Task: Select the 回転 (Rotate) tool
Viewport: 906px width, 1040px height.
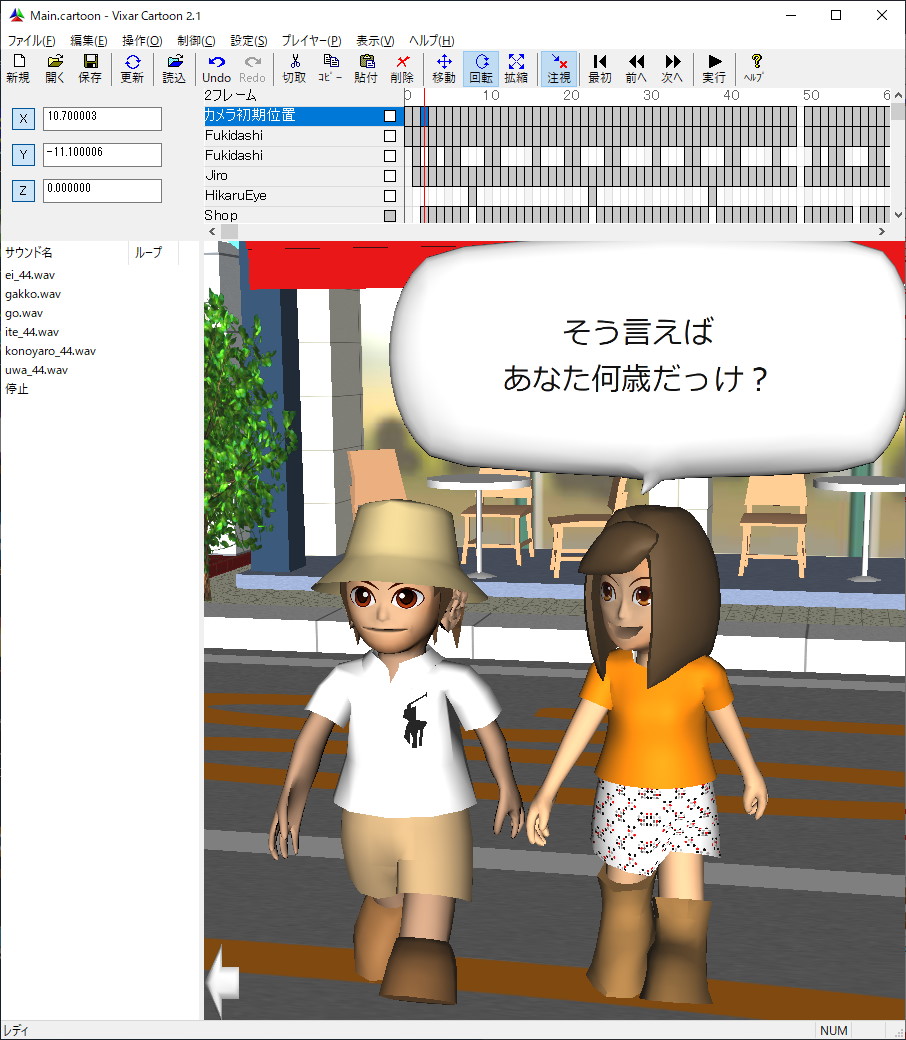Action: pyautogui.click(x=481, y=68)
